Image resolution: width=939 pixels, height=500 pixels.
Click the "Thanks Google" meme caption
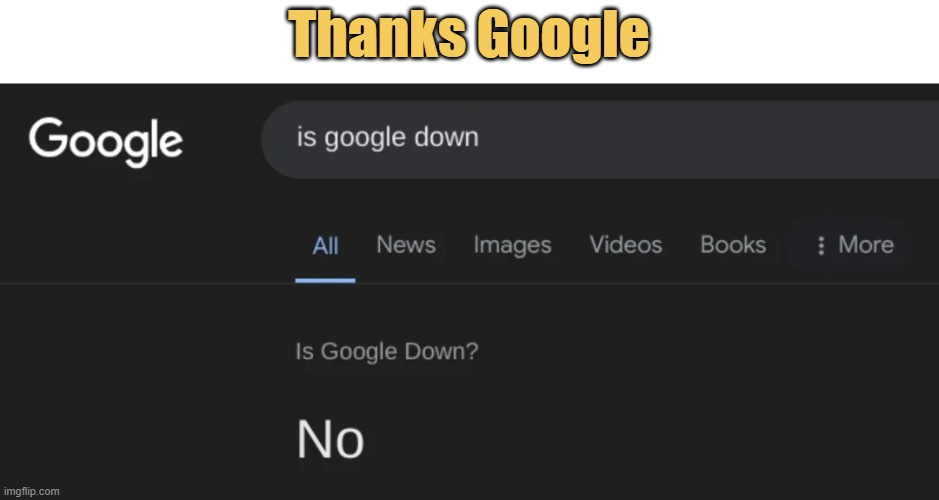(x=470, y=35)
